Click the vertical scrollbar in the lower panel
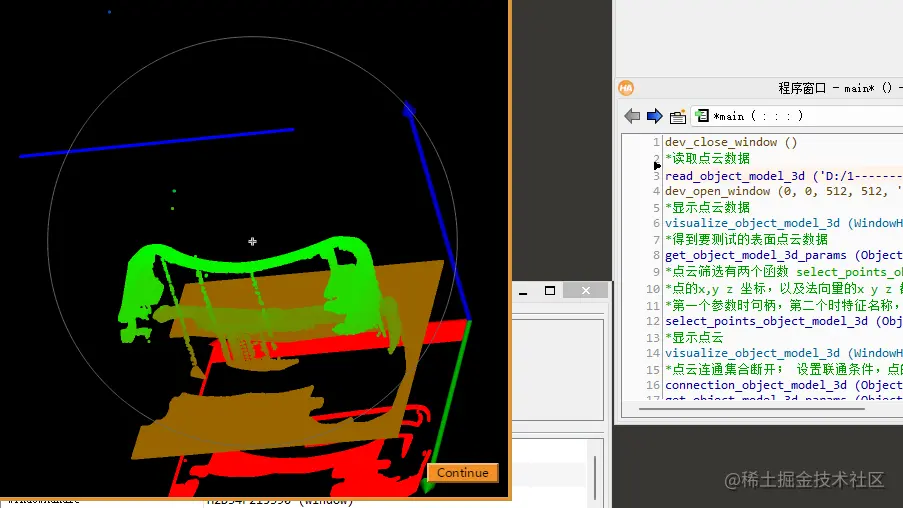The width and height of the screenshot is (903, 508). coord(595,478)
